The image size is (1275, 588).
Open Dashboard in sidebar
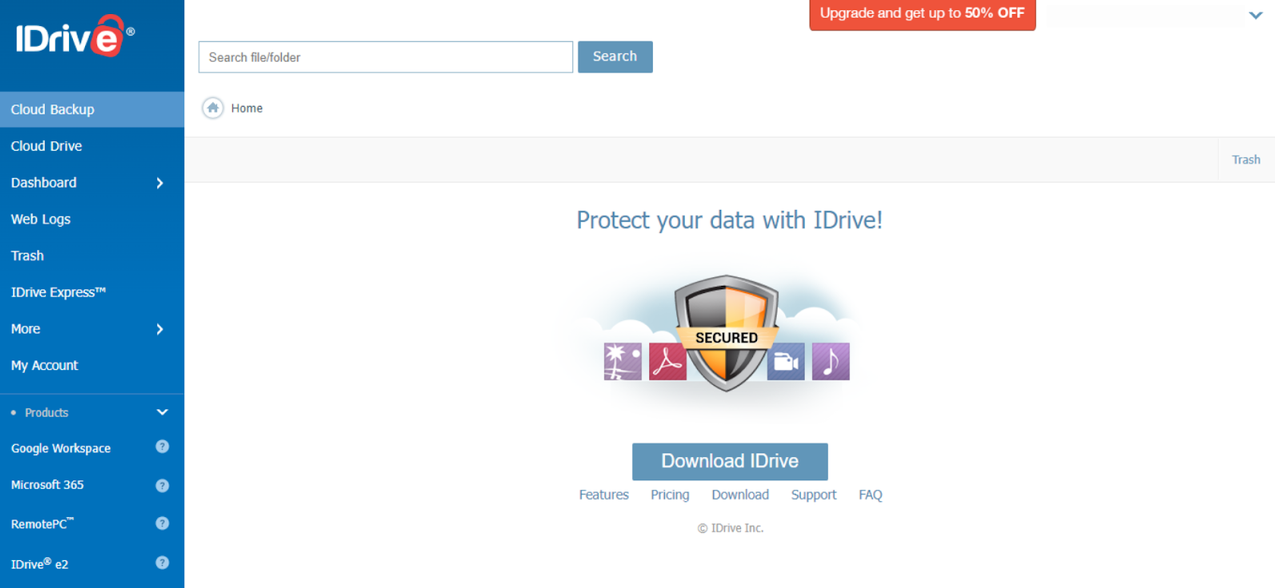pos(44,183)
